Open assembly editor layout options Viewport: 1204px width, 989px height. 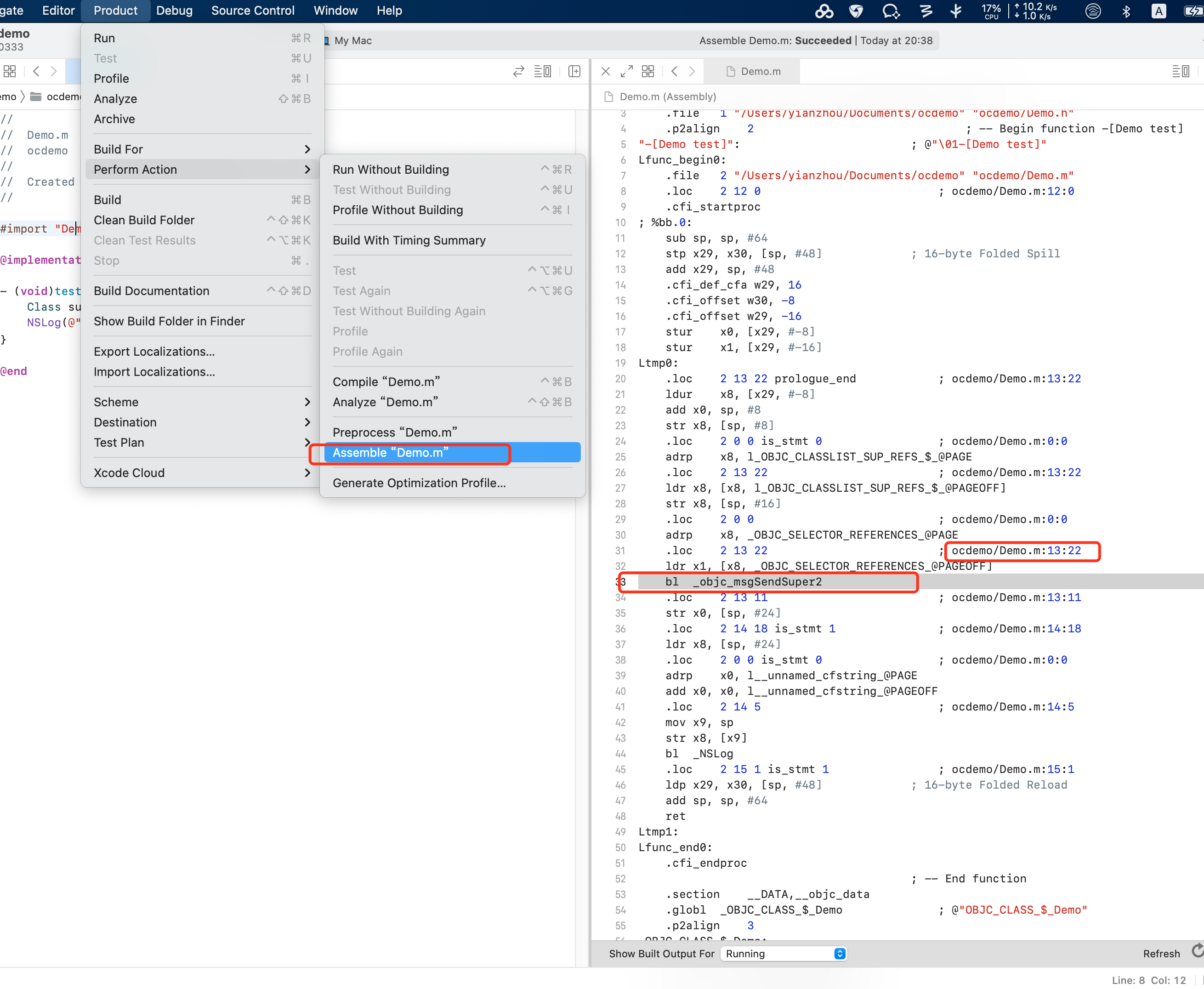point(1180,71)
